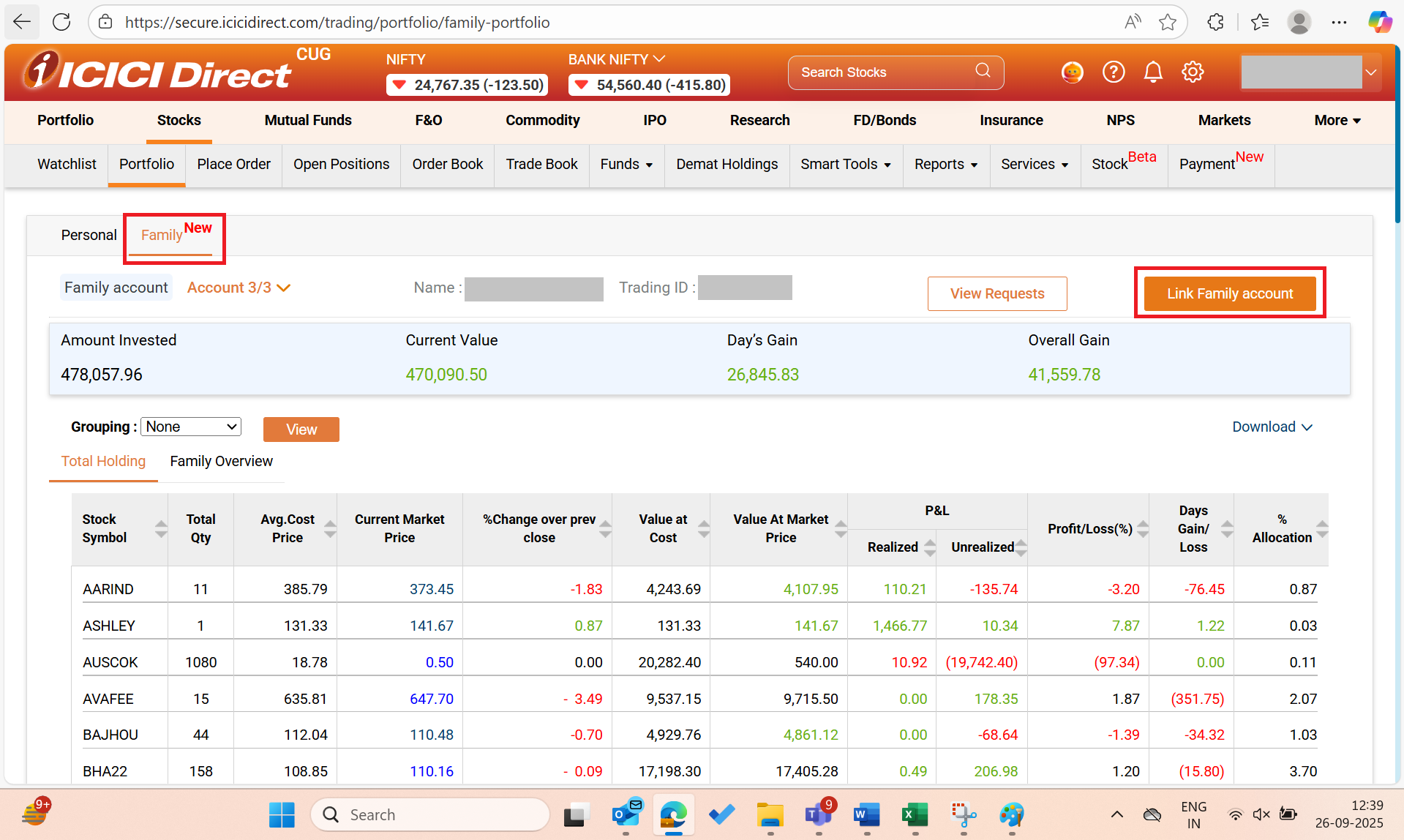Switch to Family Overview tab
This screenshot has height=840, width=1404.
click(221, 461)
